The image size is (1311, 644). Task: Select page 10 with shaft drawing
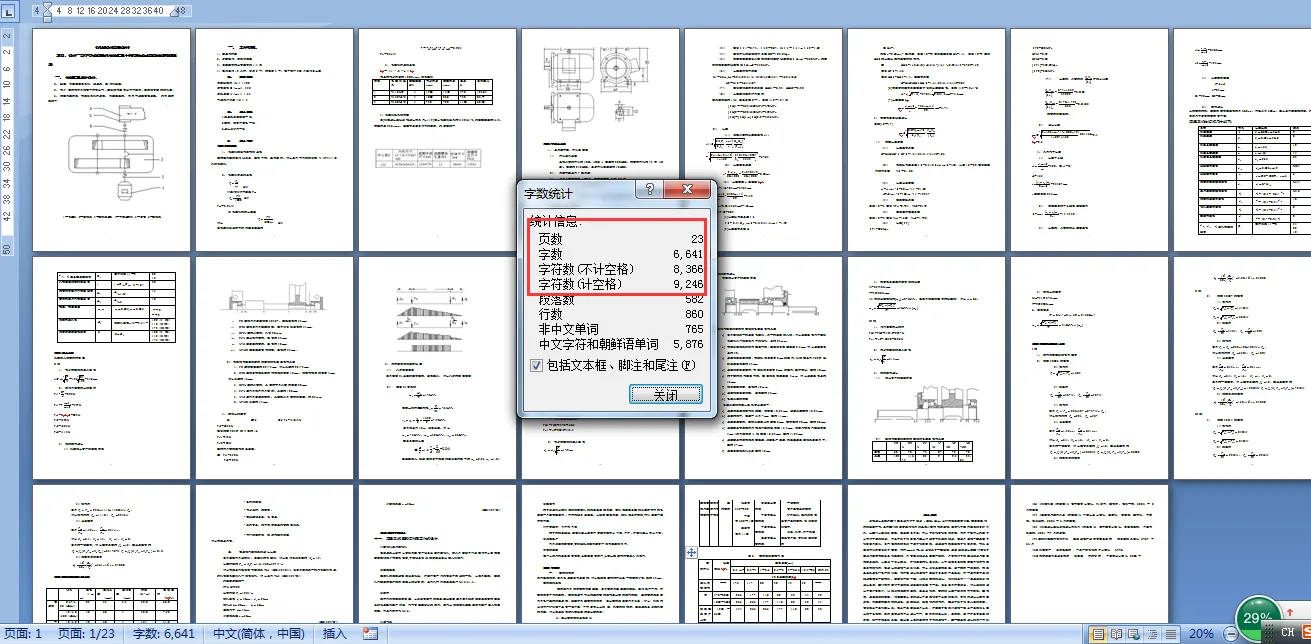click(x=274, y=368)
